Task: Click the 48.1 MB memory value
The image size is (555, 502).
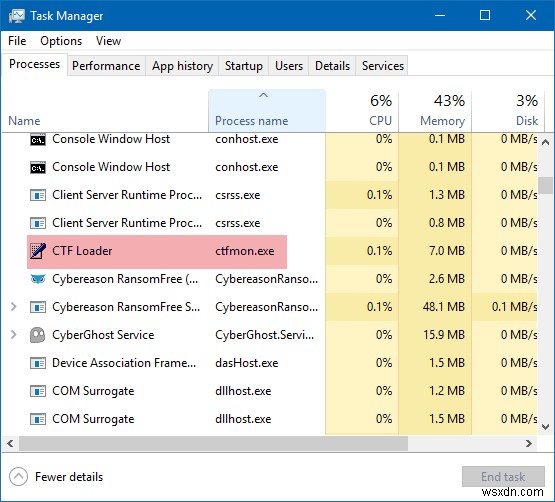Action: point(444,307)
